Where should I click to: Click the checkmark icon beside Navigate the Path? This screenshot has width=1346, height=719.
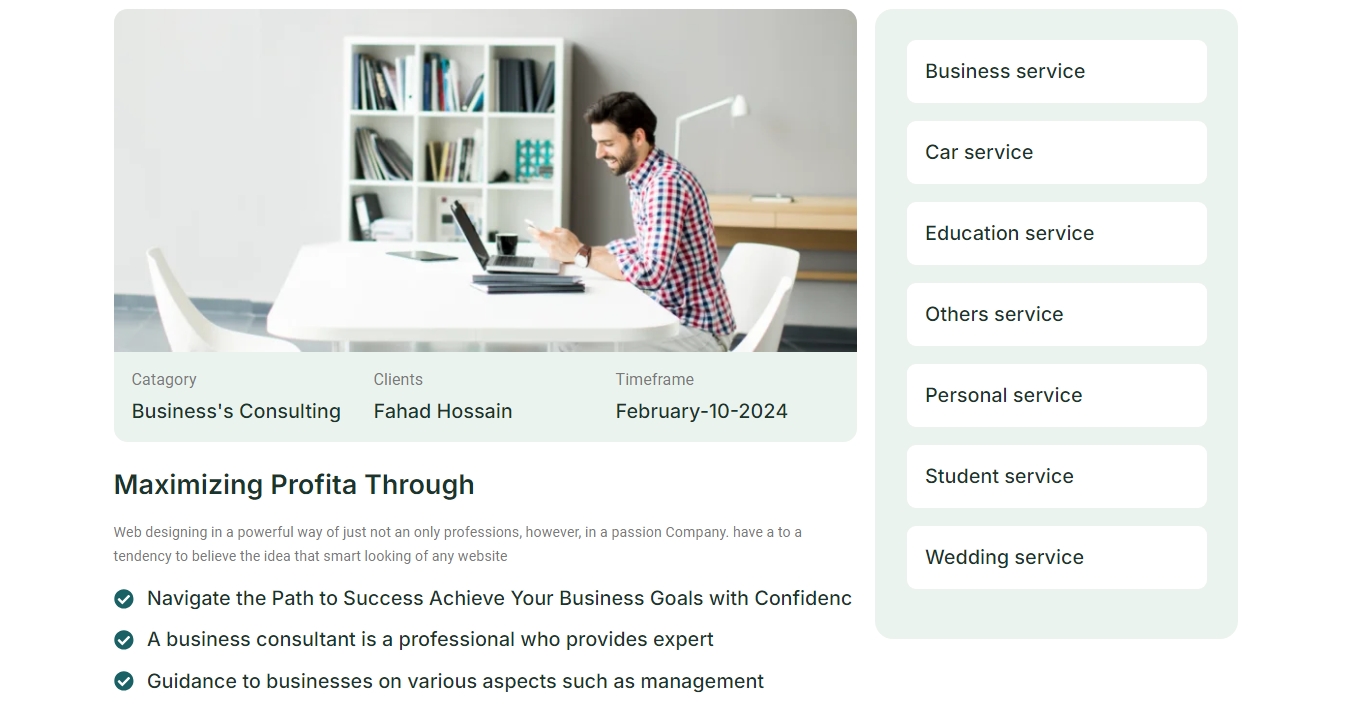pyautogui.click(x=124, y=599)
